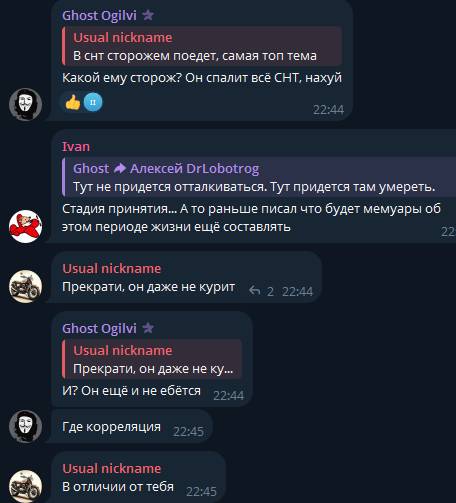The image size is (456, 503).
Task: Open the Guy Fawkes mask avatar near the first message
Action: (25, 104)
